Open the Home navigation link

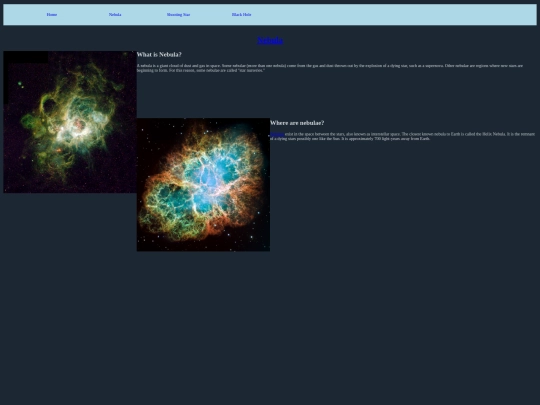52,14
